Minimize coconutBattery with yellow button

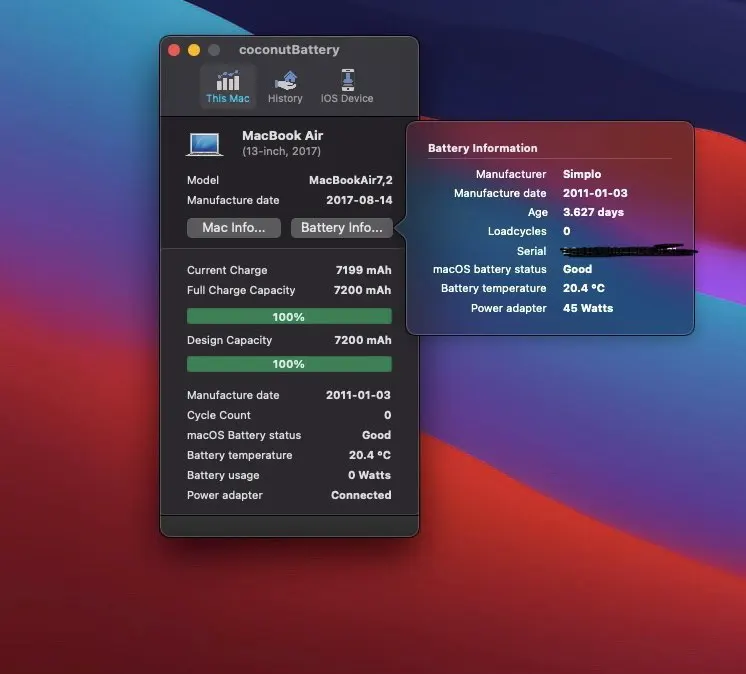click(194, 50)
